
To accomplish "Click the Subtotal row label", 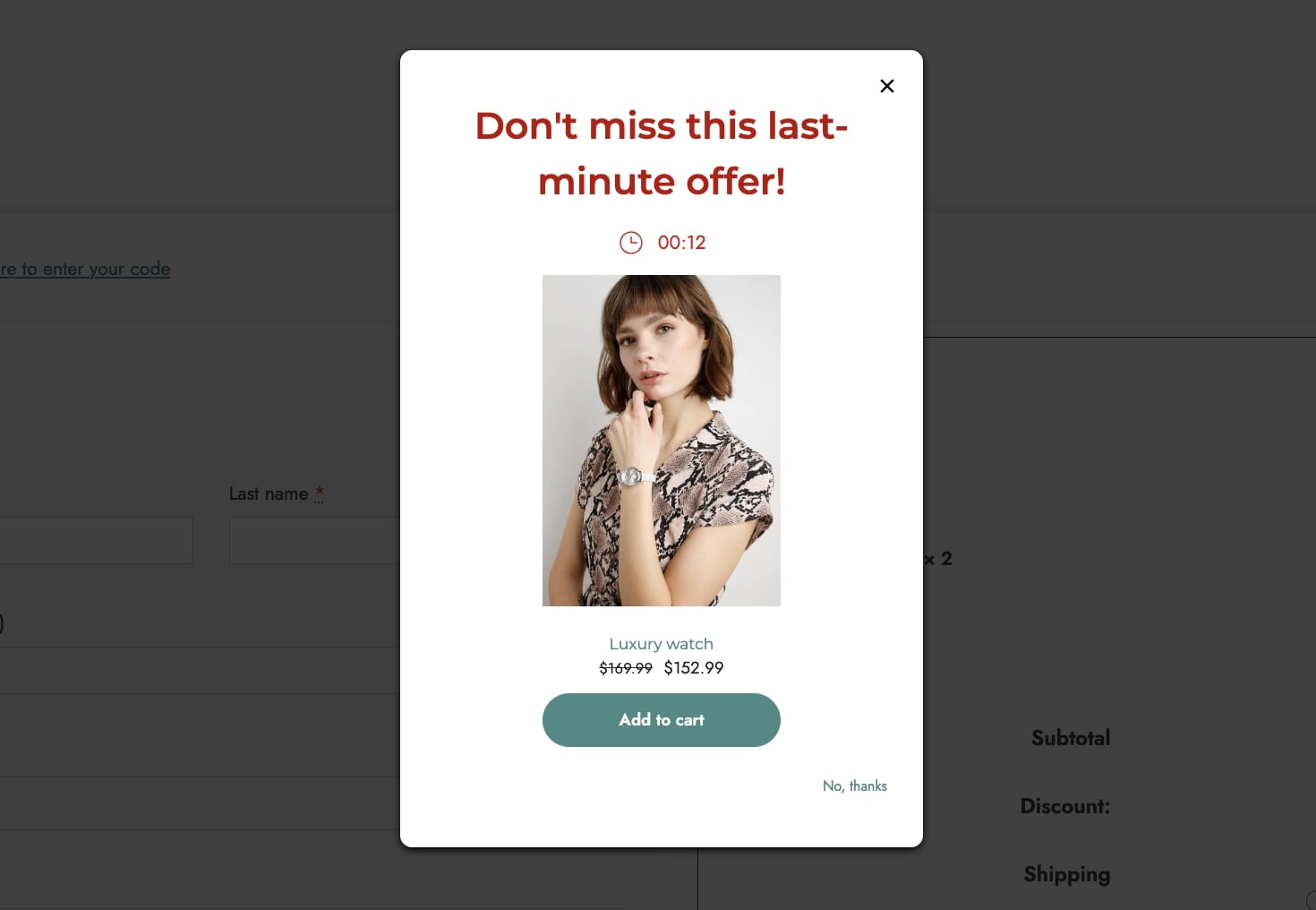I will point(1071,738).
